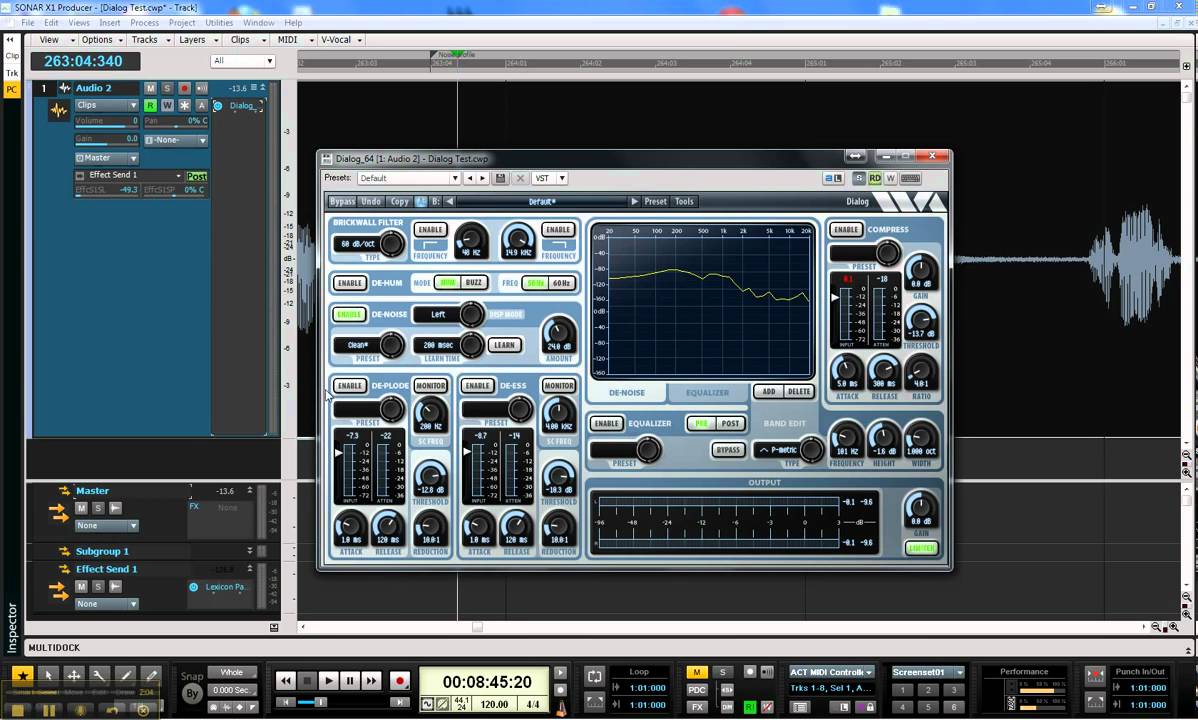Go to next plugin preset arrow
The width and height of the screenshot is (1198, 720).
482,178
